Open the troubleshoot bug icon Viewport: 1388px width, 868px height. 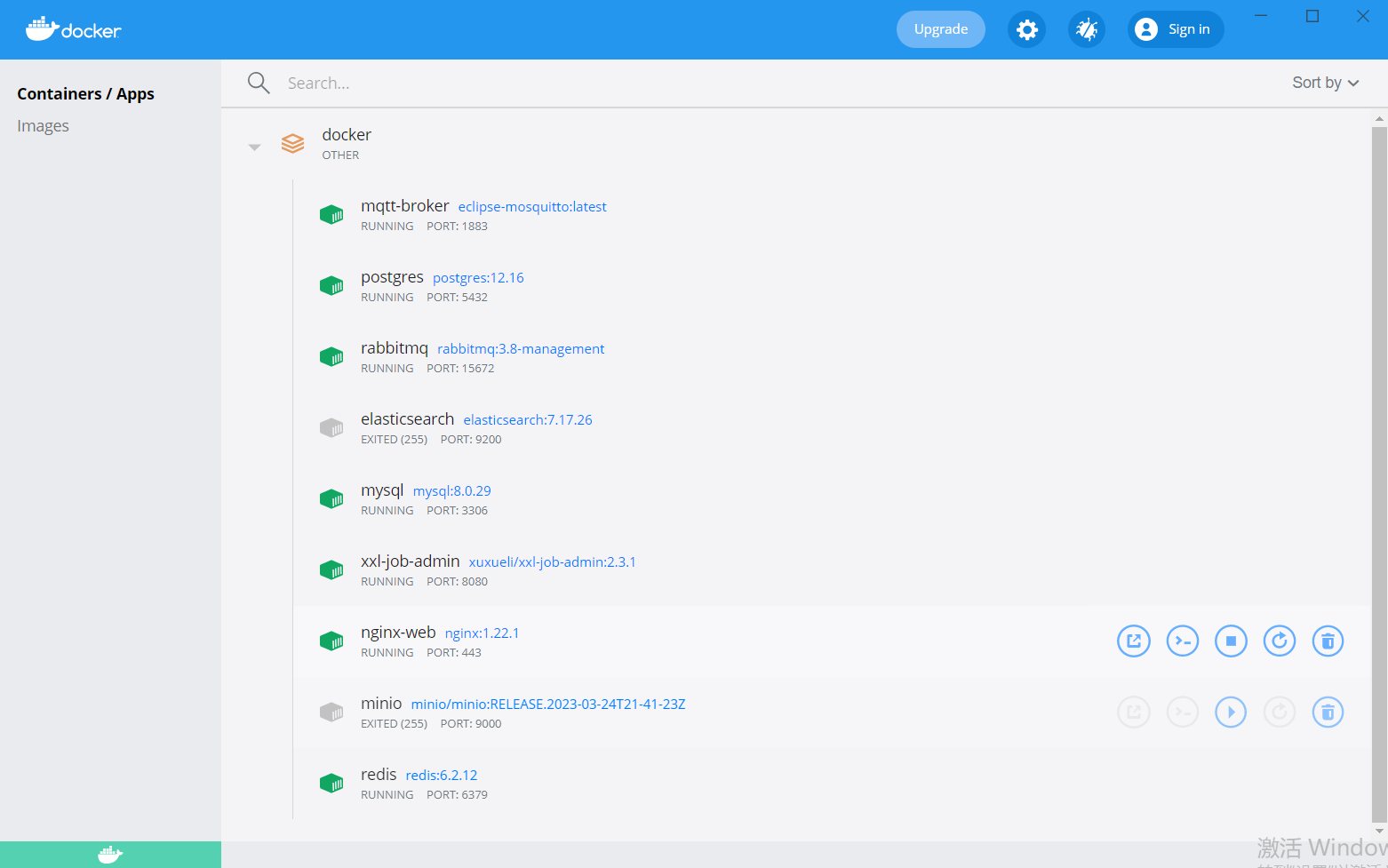point(1086,29)
